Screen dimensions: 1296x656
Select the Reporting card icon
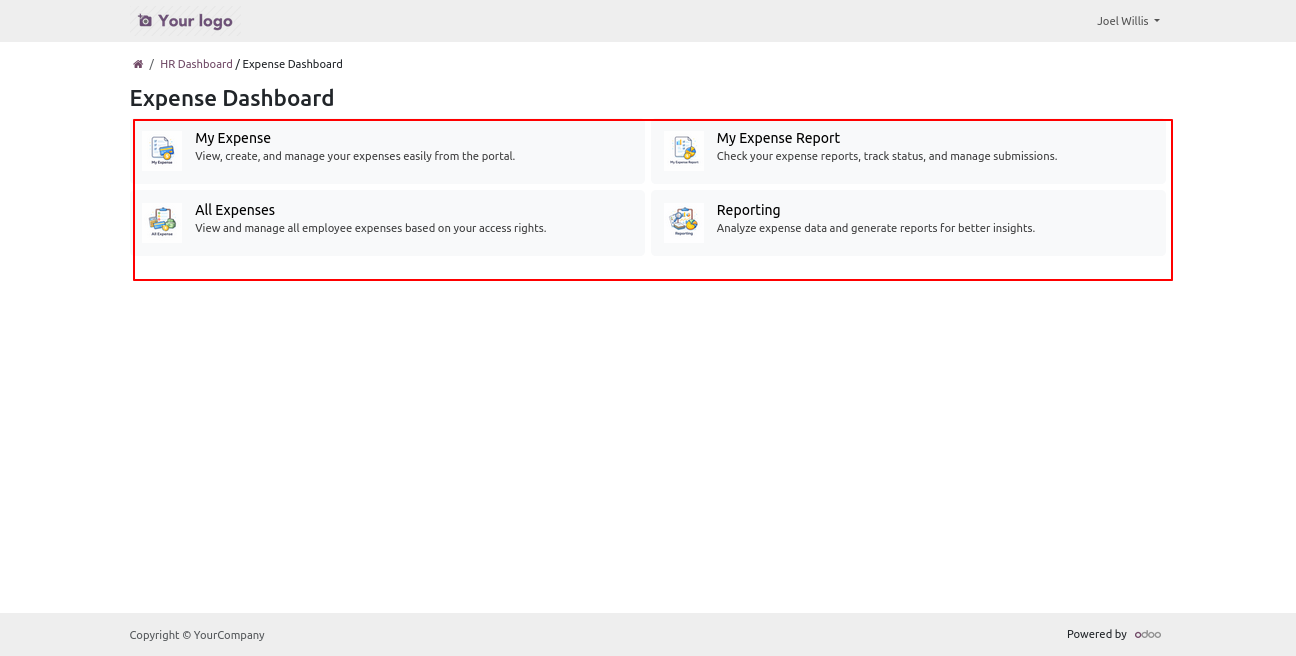[x=684, y=222]
